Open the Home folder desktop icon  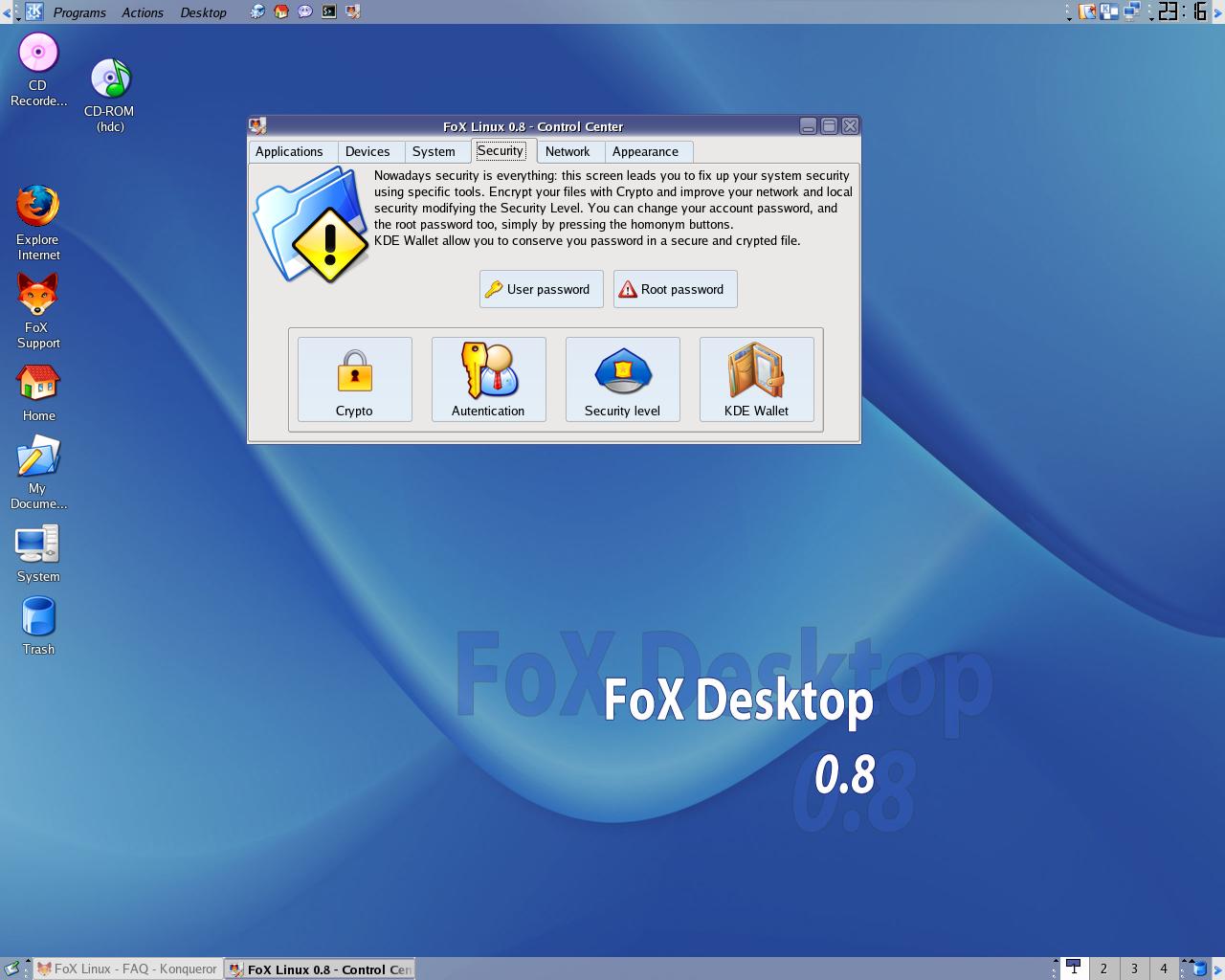[x=38, y=392]
